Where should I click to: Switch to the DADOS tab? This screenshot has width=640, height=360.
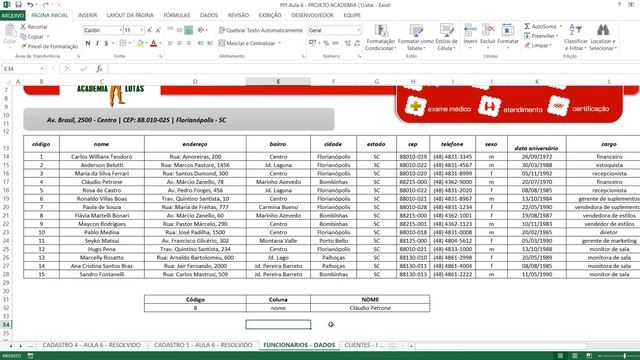209,15
